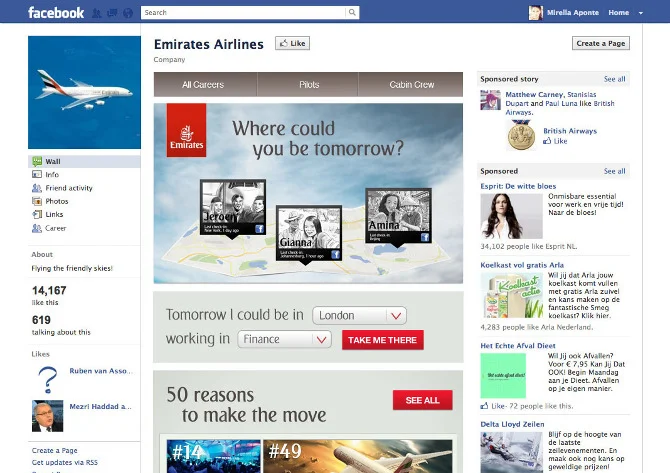Select Wall in the left sidebar
The image size is (670, 473).
(84, 161)
